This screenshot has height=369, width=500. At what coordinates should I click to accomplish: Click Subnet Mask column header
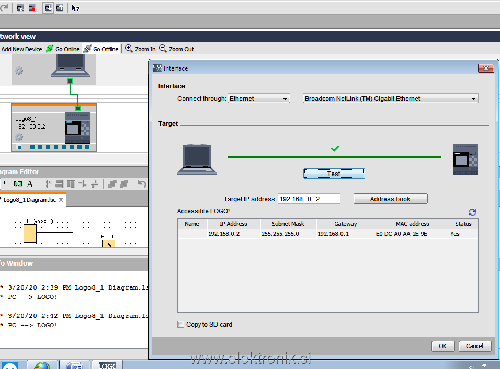(288, 224)
